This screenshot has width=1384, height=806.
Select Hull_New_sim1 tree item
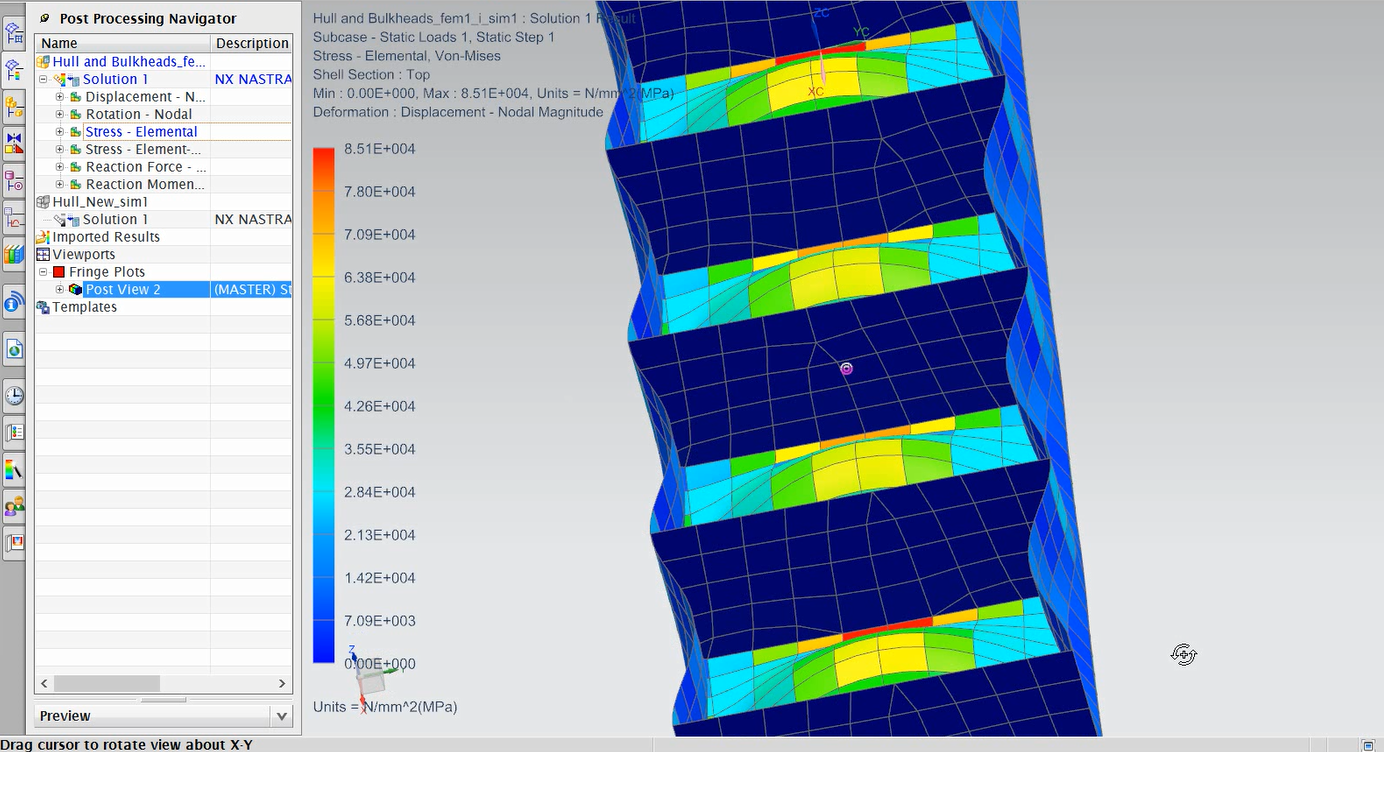(x=100, y=202)
